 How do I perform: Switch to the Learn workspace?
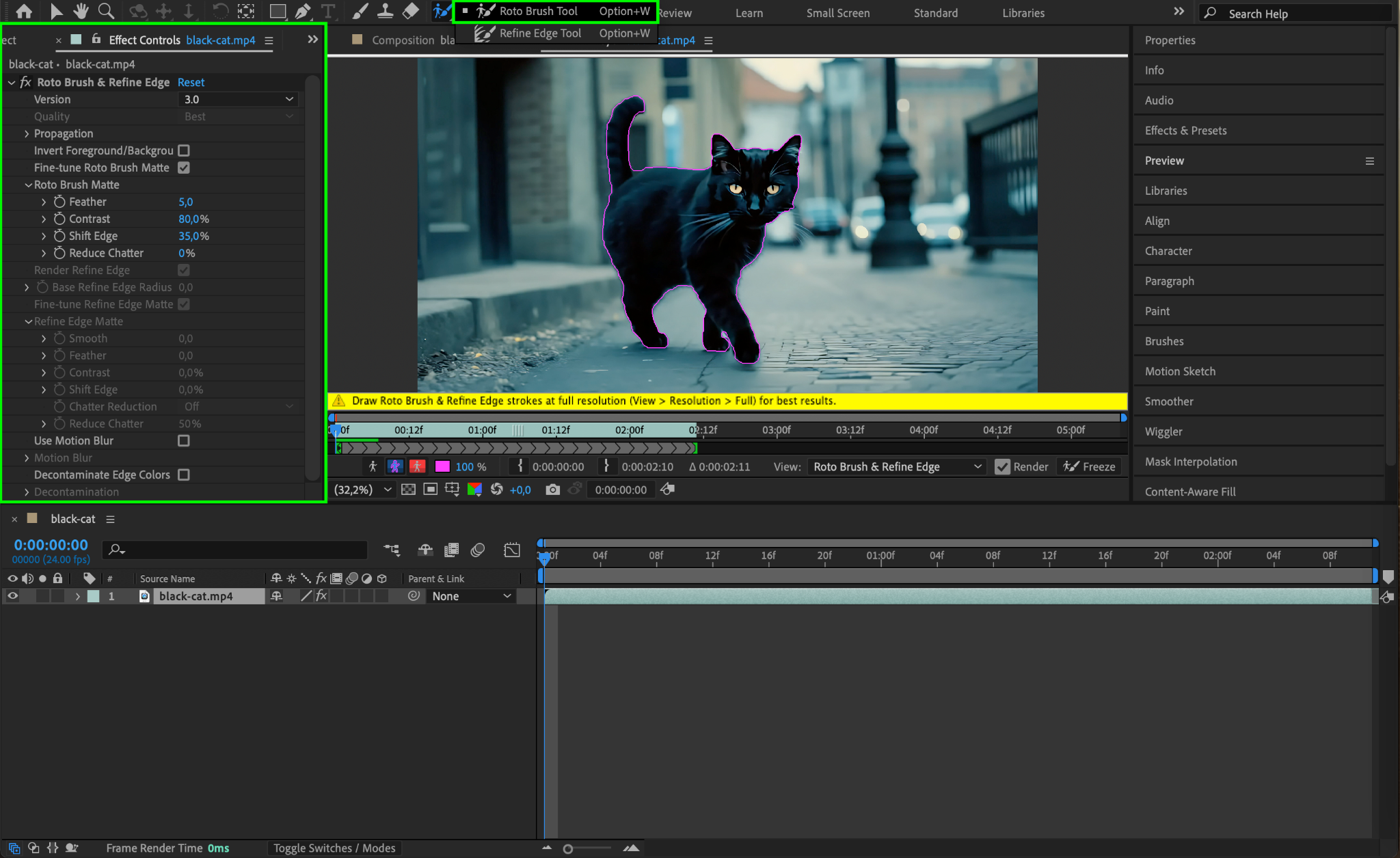click(x=749, y=13)
